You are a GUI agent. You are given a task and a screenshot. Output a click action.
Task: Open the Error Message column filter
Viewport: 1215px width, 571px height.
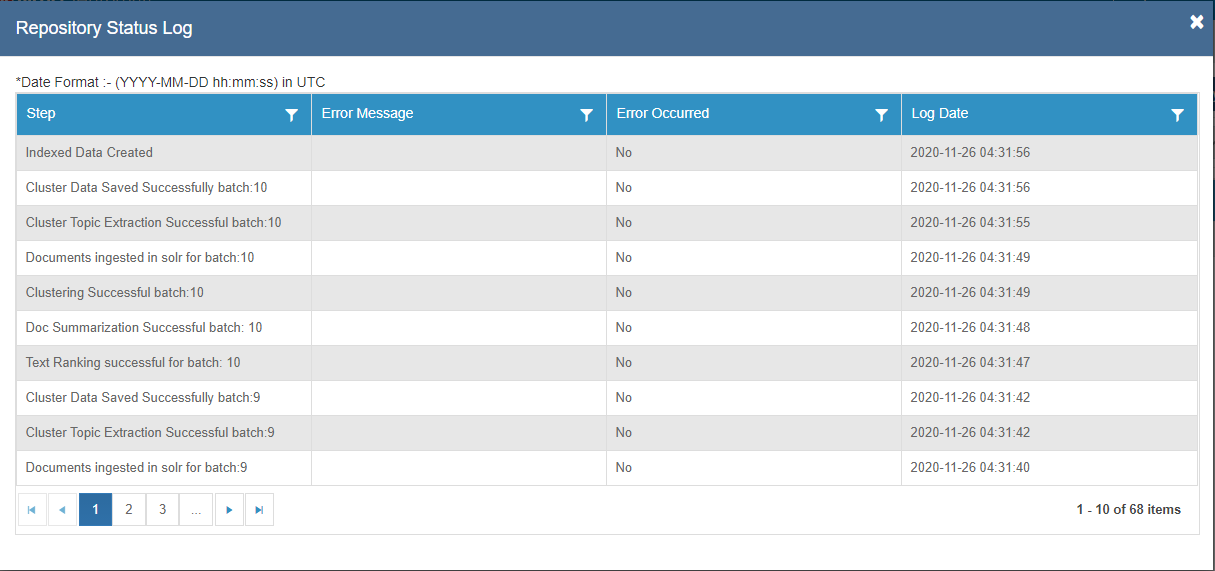(x=586, y=115)
